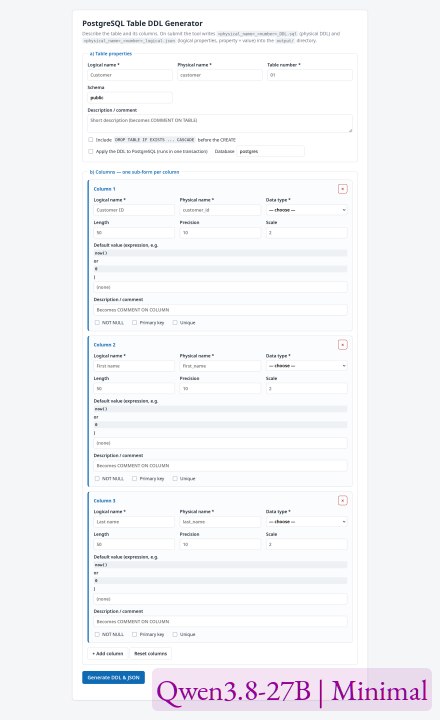Viewport: 440px width, 720px height.
Task: Click Column 1 Precision field
Action: click(x=220, y=233)
